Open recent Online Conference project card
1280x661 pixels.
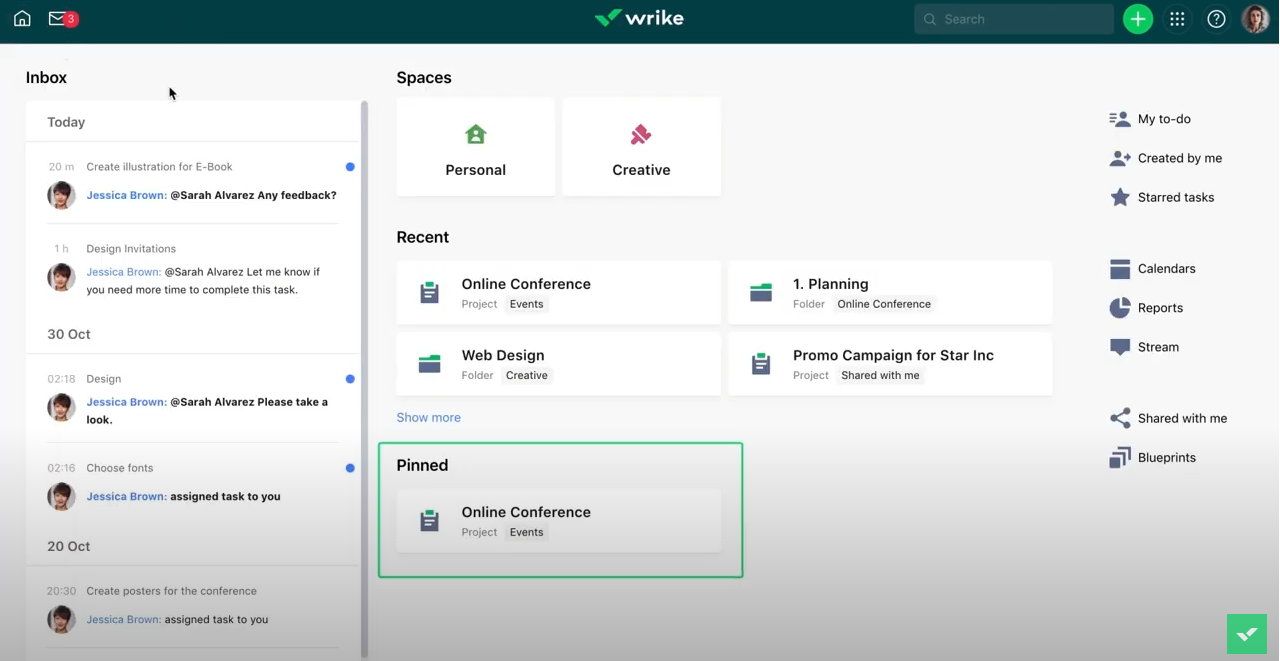coord(558,293)
